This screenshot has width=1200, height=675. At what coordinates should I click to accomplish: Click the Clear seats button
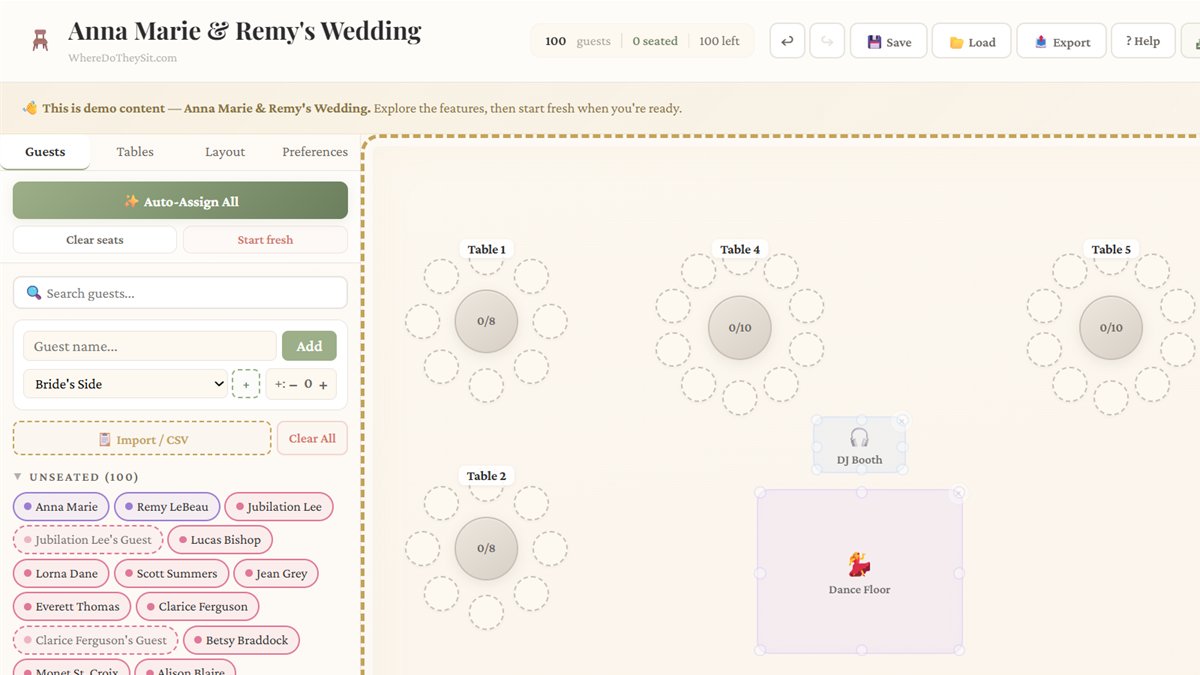click(x=95, y=240)
